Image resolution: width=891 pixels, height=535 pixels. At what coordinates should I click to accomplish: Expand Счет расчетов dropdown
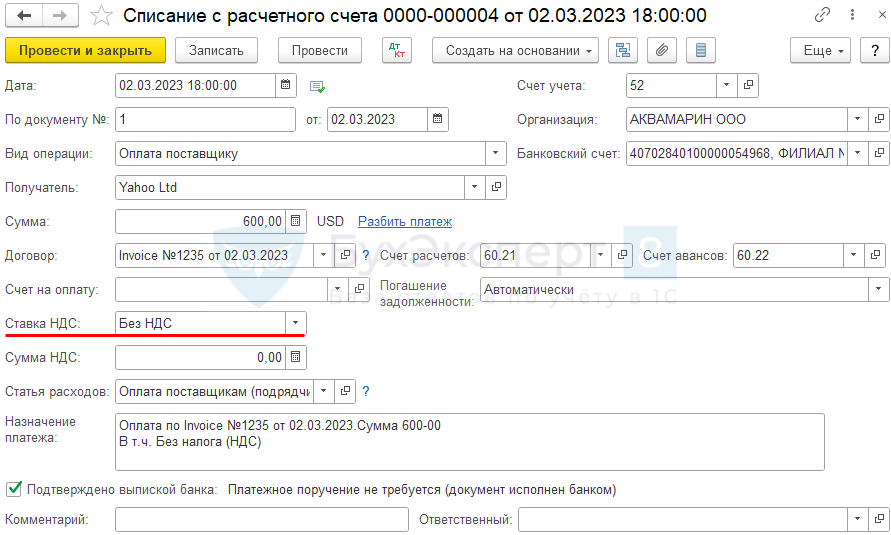click(x=601, y=256)
